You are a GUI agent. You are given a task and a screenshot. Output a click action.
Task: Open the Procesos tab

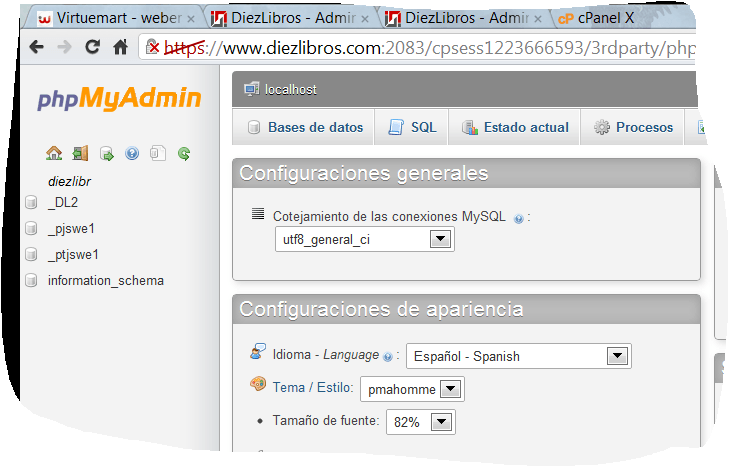(632, 127)
